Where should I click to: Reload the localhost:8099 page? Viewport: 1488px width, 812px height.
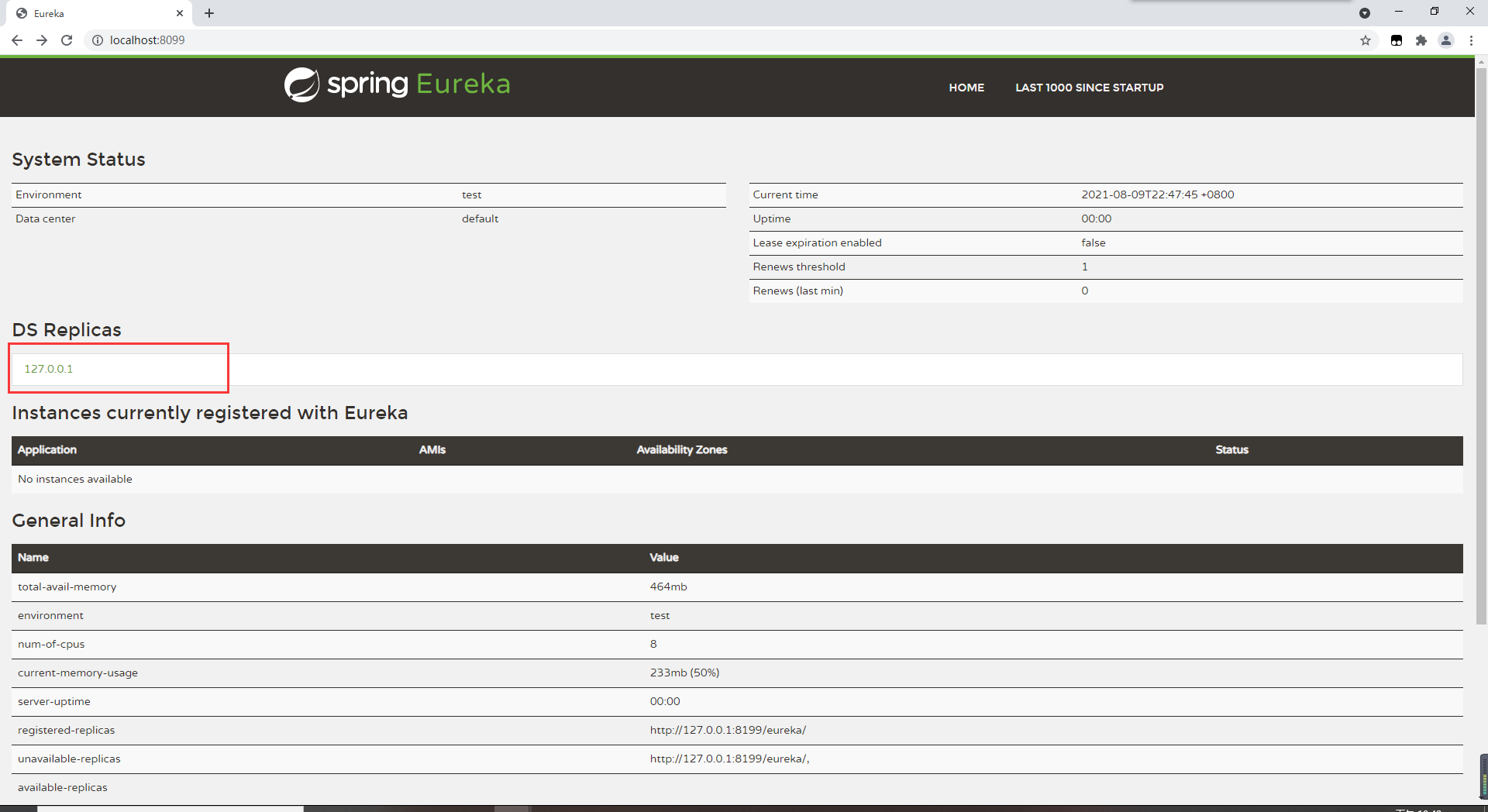point(67,40)
